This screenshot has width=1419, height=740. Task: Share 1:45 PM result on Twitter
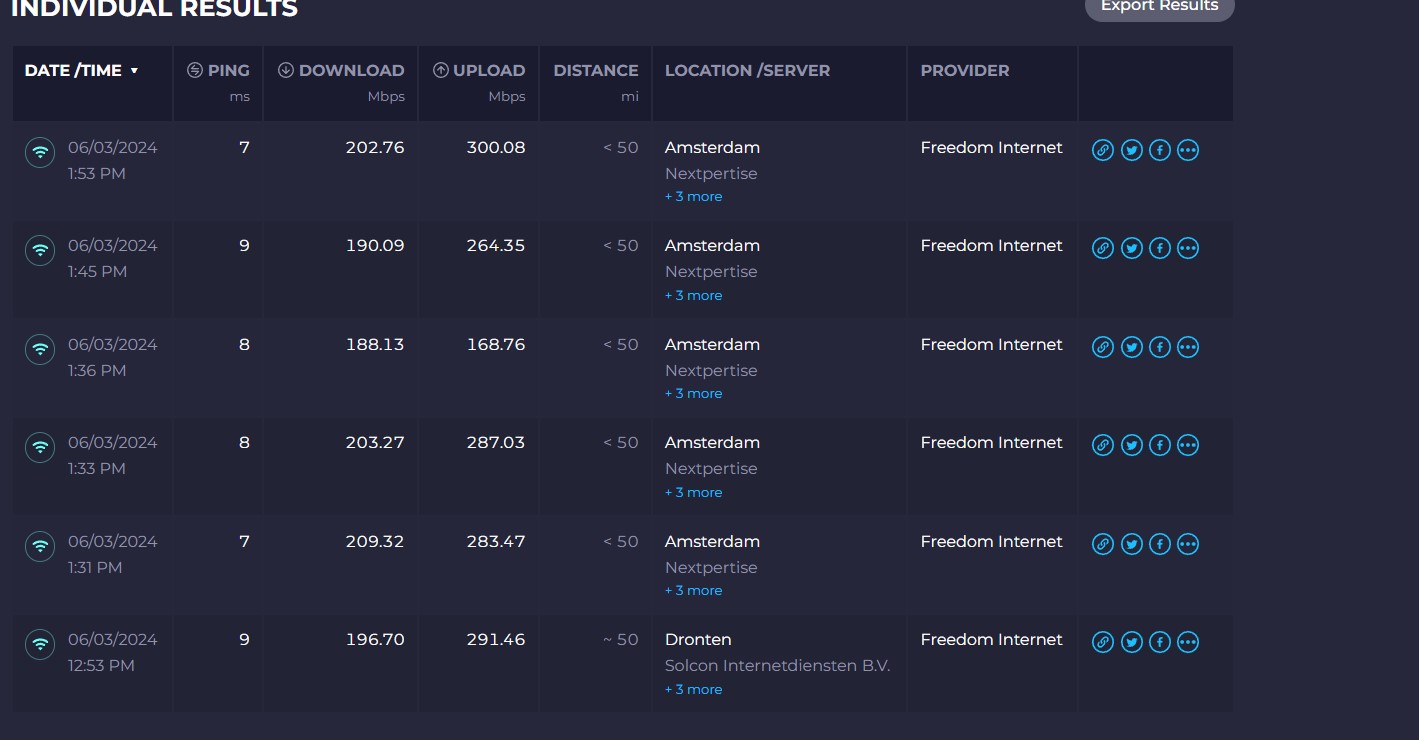(1131, 248)
